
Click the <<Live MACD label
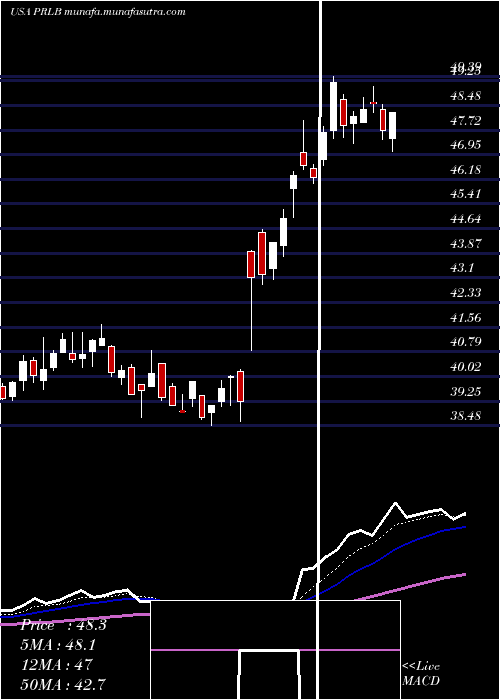tap(421, 674)
